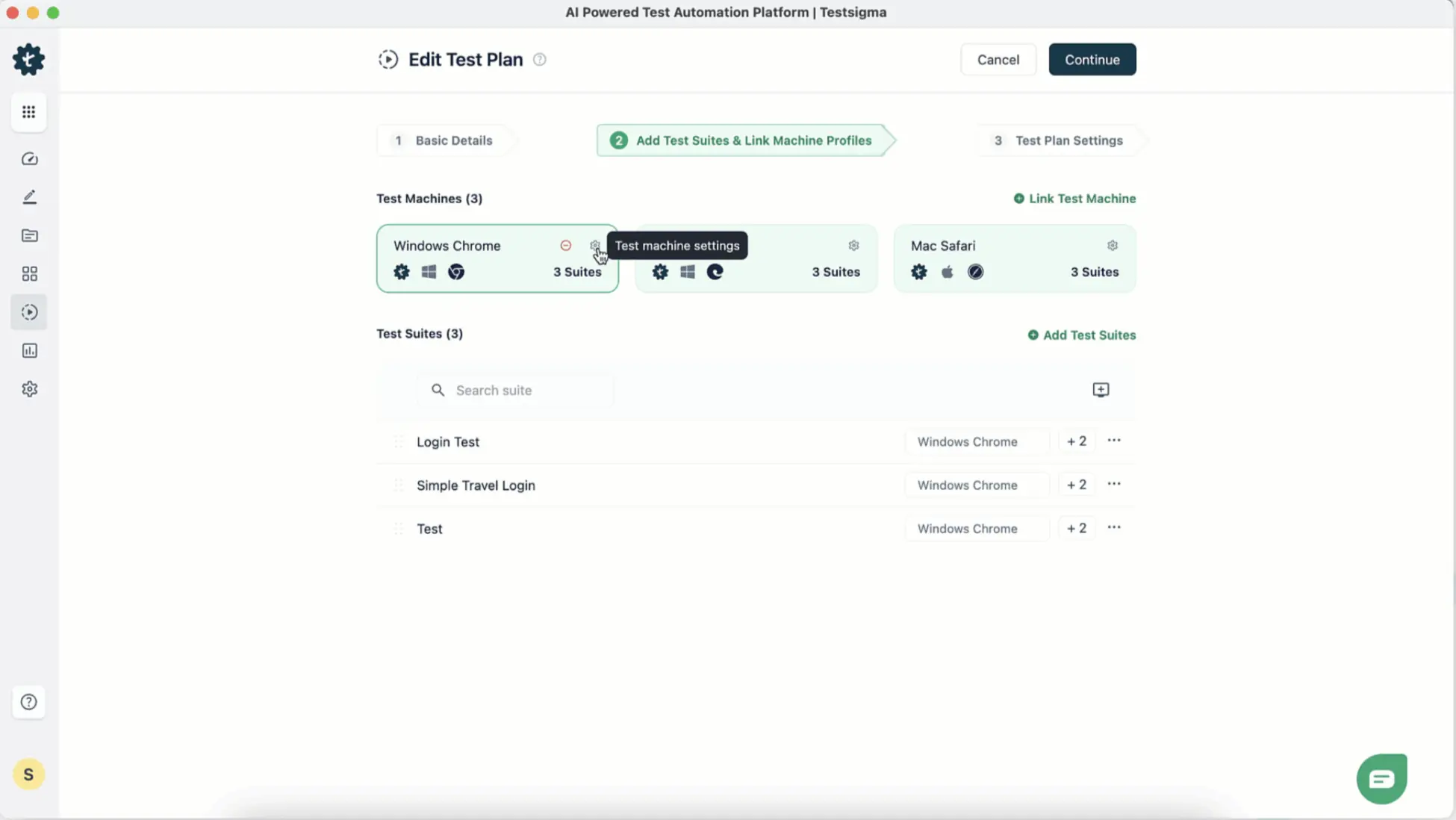1456x820 pixels.
Task: Expand +2 machines for Simple Travel Login
Action: pyautogui.click(x=1076, y=485)
